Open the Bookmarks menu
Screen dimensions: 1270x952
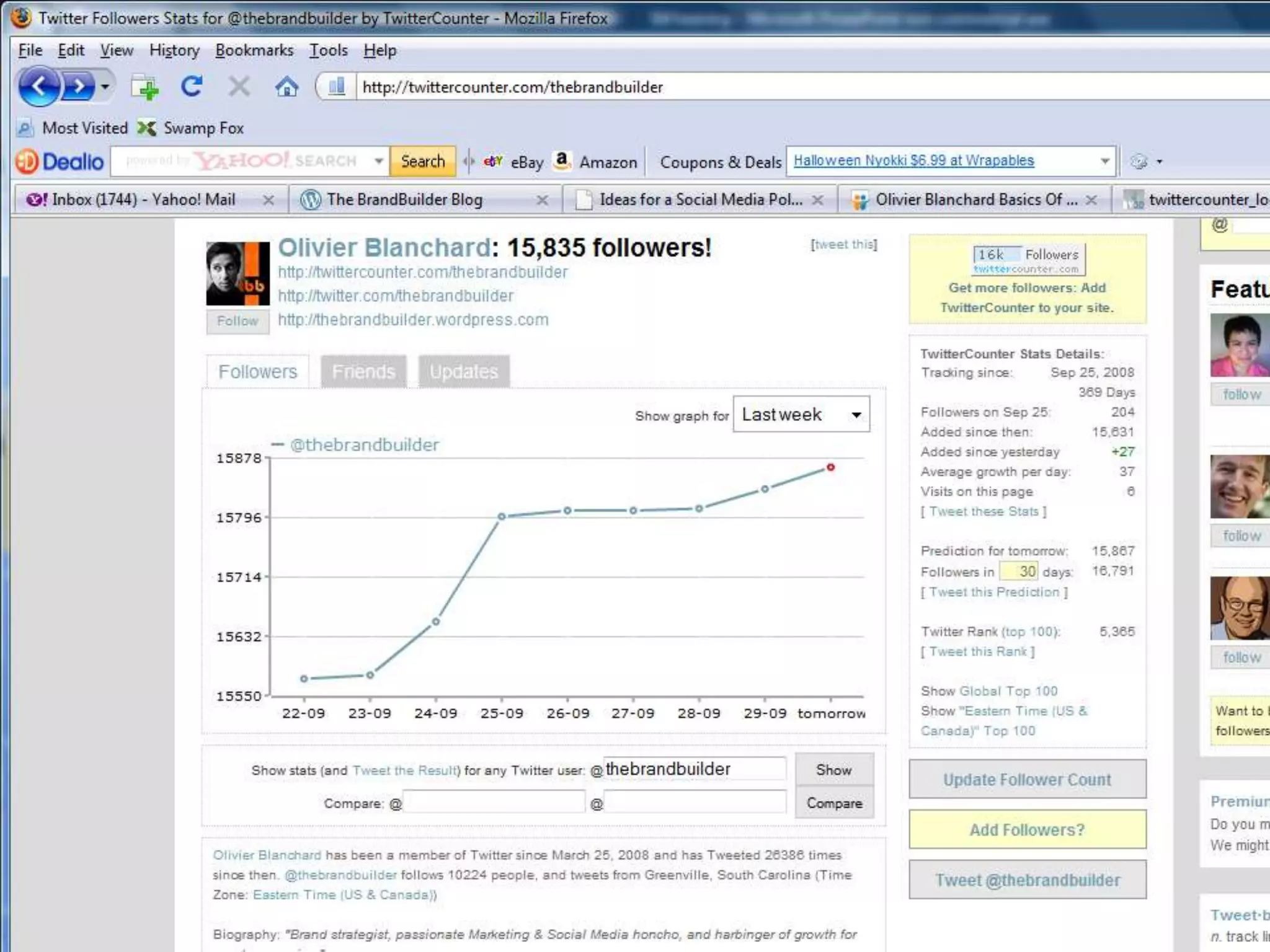[254, 50]
